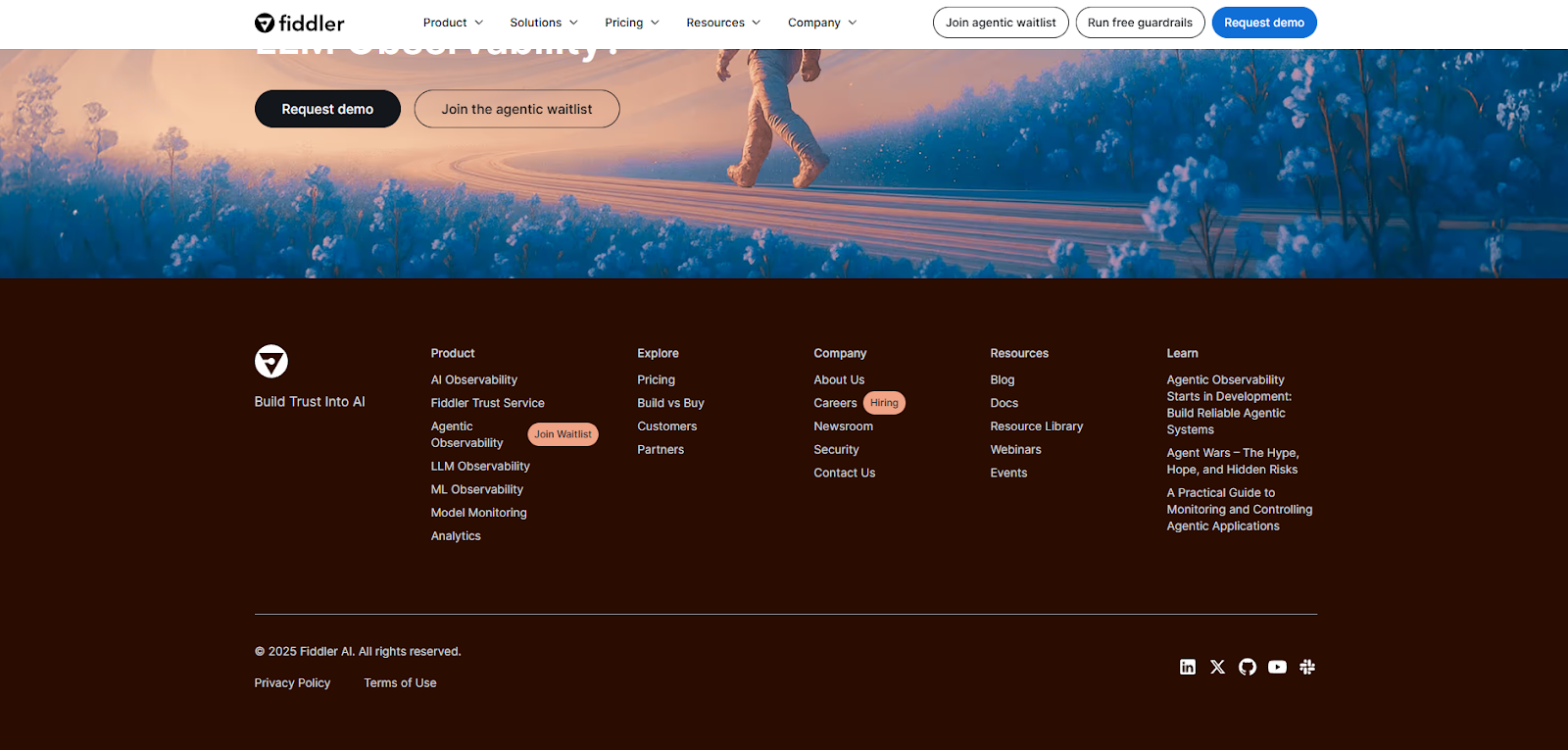Open Terms of Use link
1568x750 pixels.
pos(400,683)
